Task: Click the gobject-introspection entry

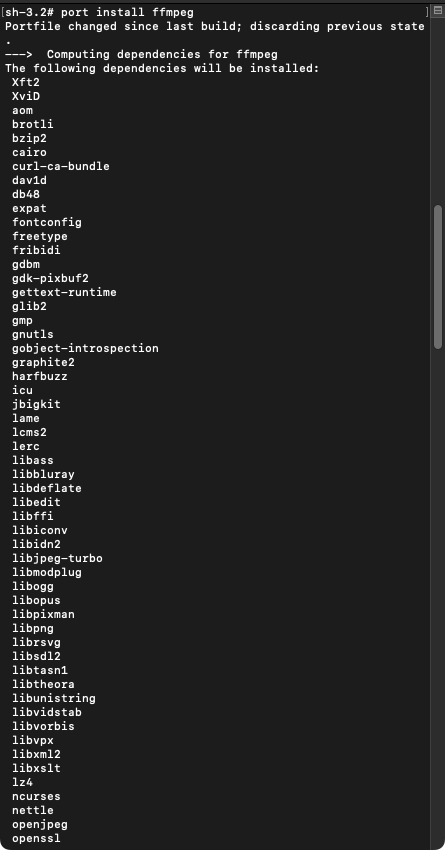Action: click(x=86, y=348)
